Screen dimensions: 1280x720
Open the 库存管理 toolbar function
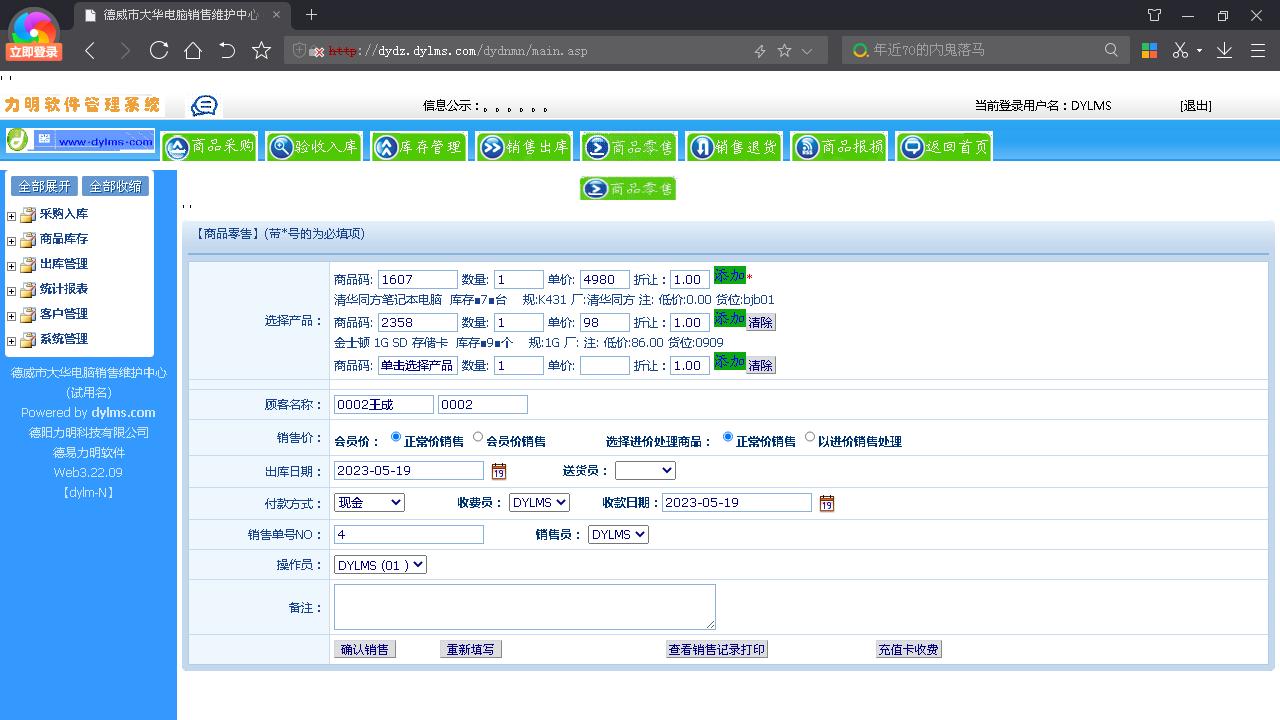click(x=419, y=146)
